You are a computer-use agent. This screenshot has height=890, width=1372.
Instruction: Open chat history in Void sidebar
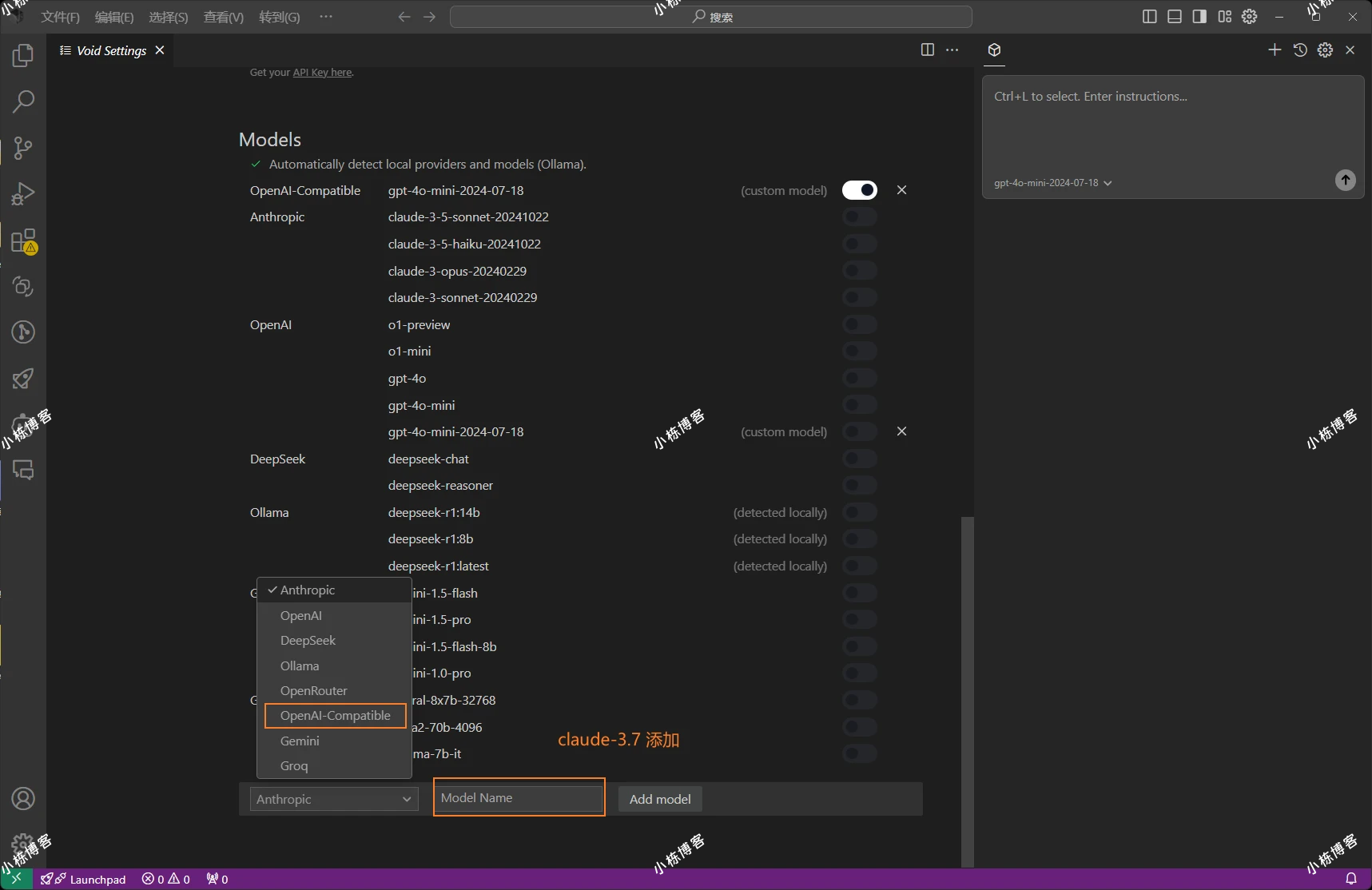[x=1300, y=50]
